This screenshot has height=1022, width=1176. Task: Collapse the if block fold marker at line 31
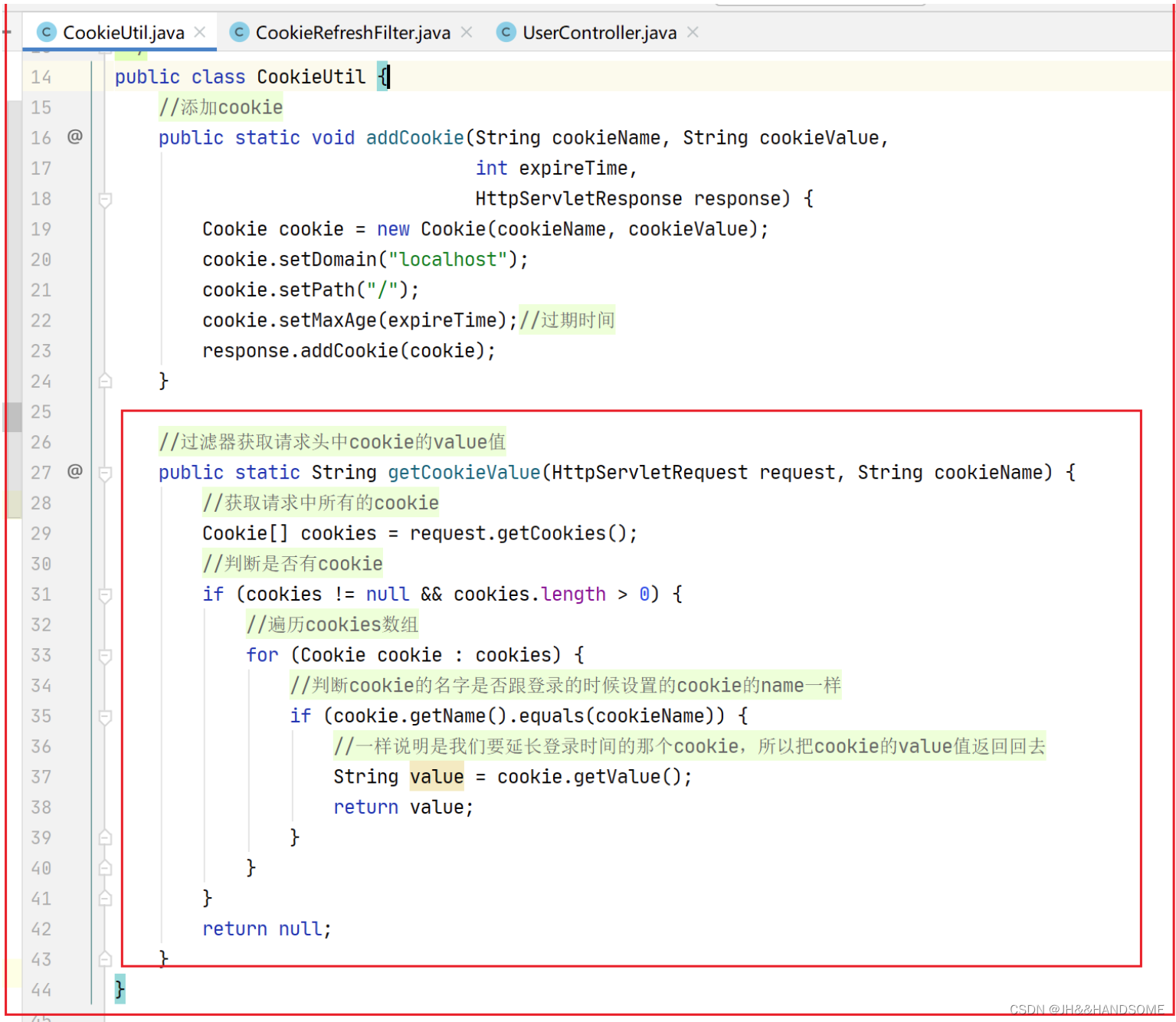pyautogui.click(x=106, y=595)
